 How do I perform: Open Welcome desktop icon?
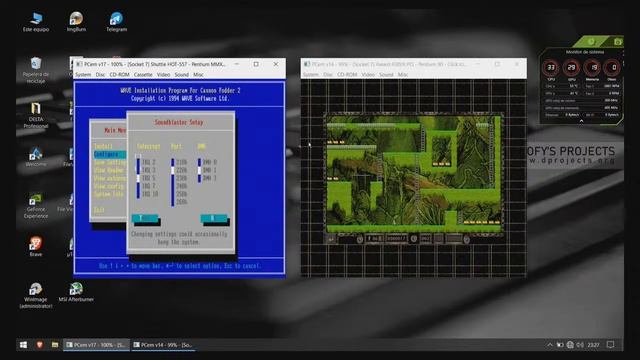pyautogui.click(x=36, y=157)
